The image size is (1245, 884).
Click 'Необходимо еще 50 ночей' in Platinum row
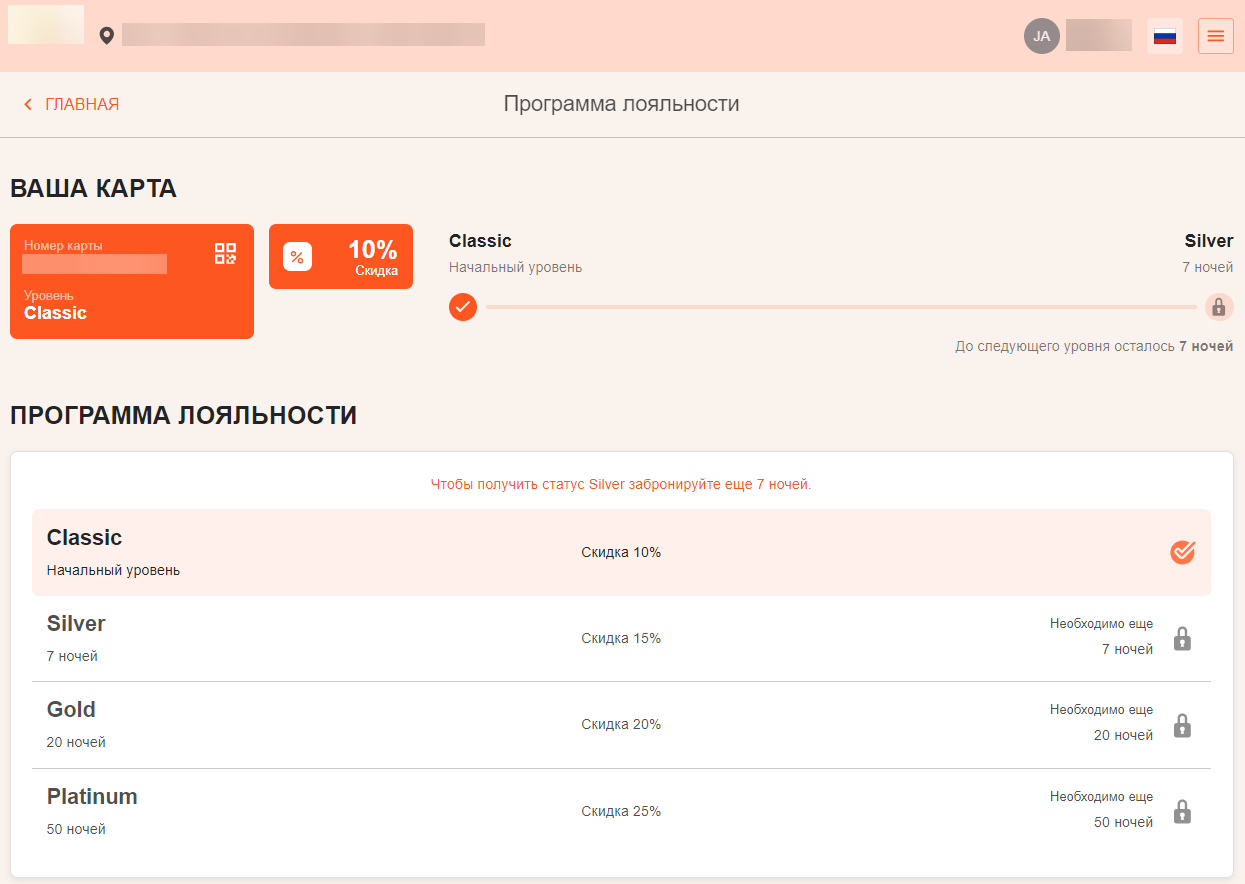(1101, 809)
